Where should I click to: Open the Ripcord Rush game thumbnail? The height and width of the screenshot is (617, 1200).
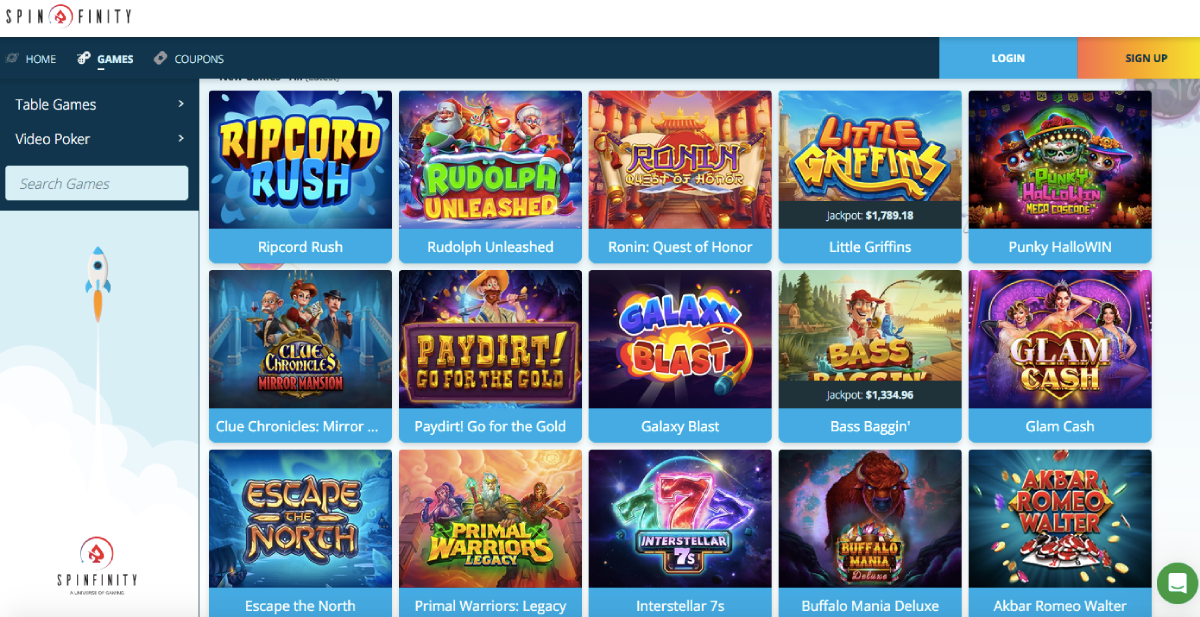click(x=300, y=160)
